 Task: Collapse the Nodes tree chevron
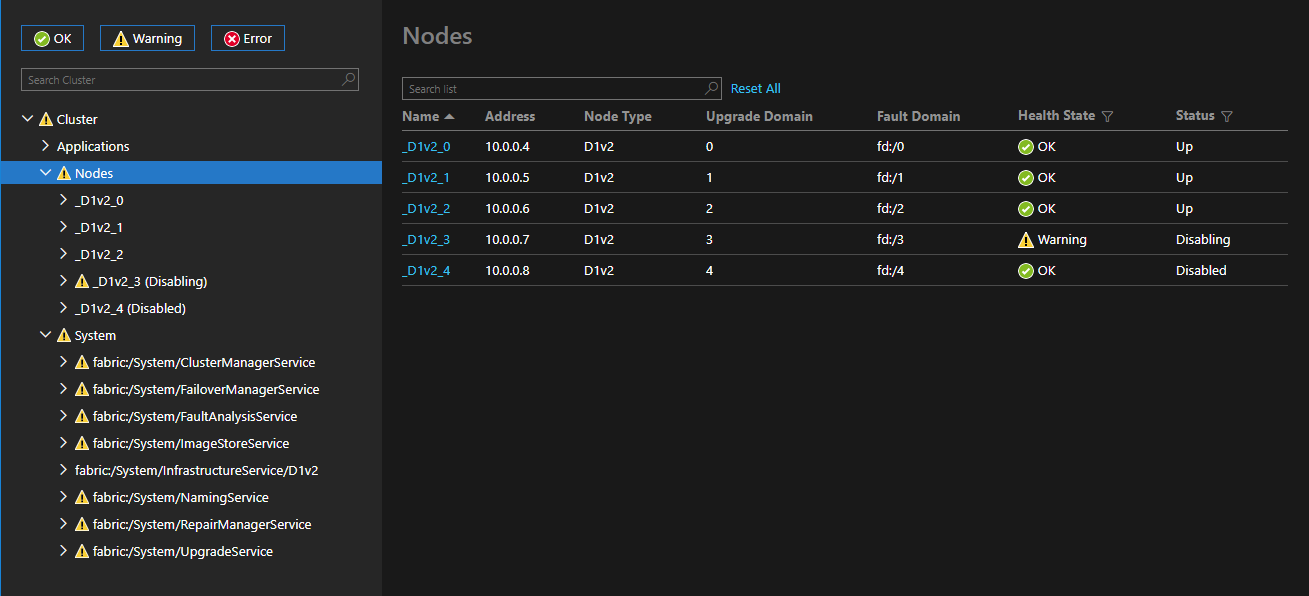coord(45,173)
